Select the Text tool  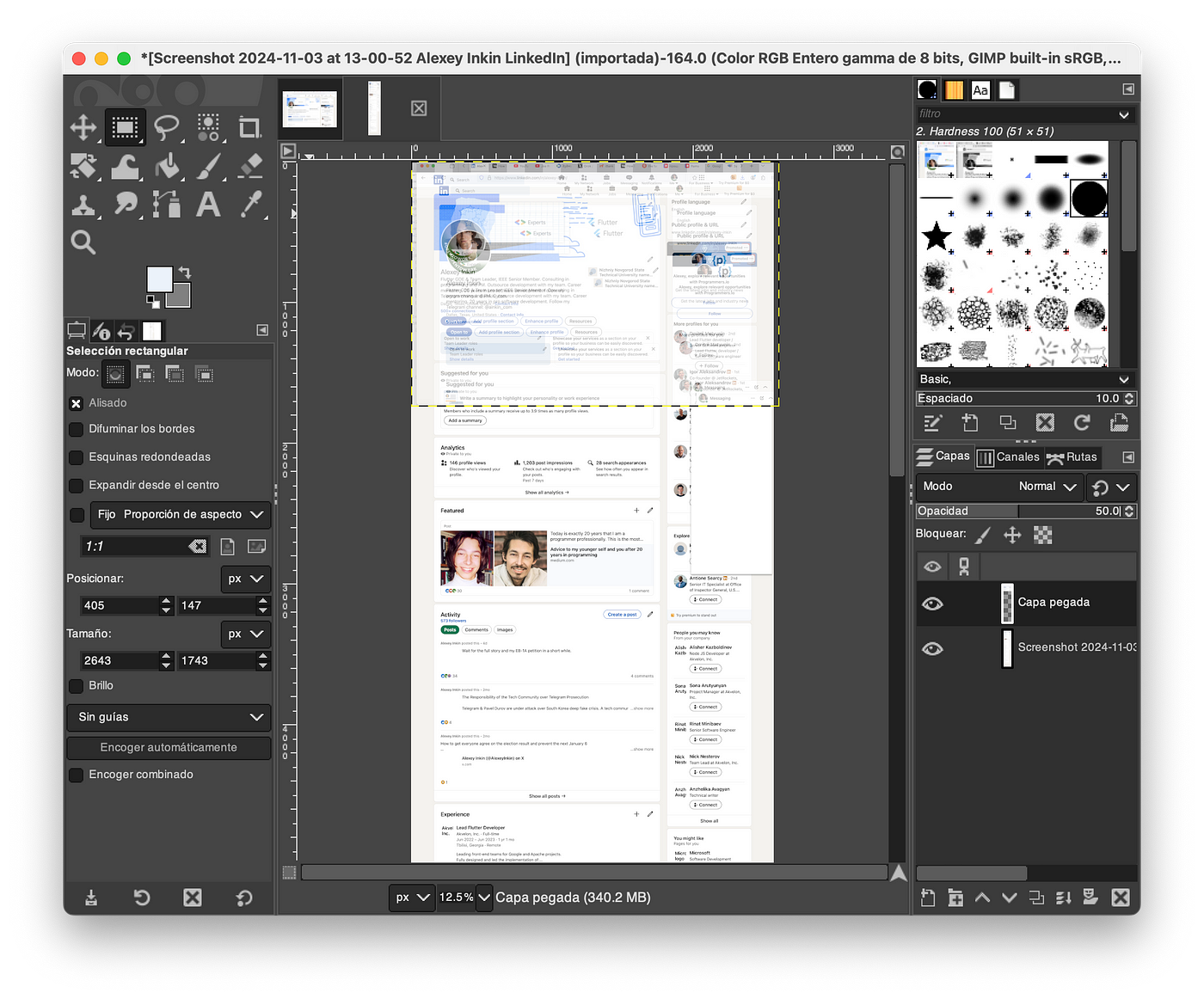tap(208, 205)
